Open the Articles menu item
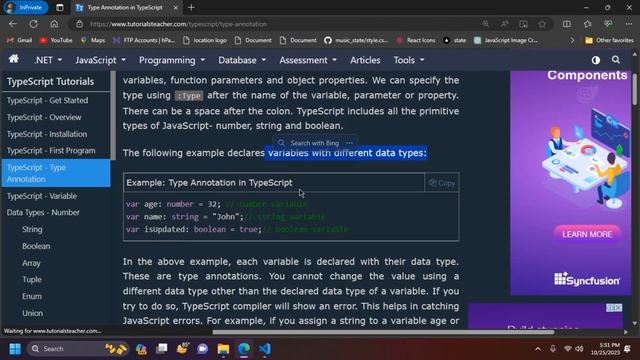 coord(365,60)
